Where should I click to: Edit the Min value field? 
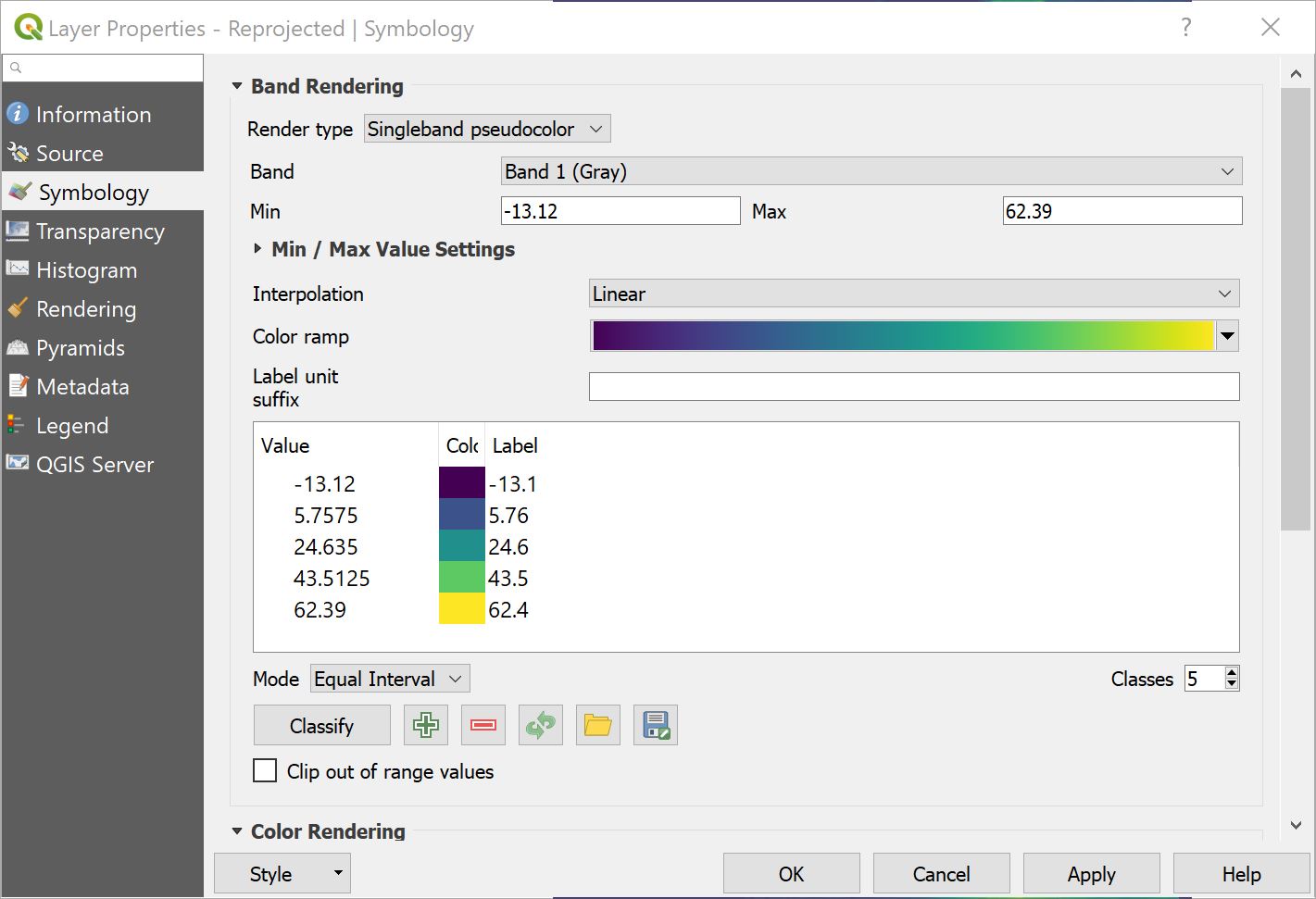tap(620, 210)
